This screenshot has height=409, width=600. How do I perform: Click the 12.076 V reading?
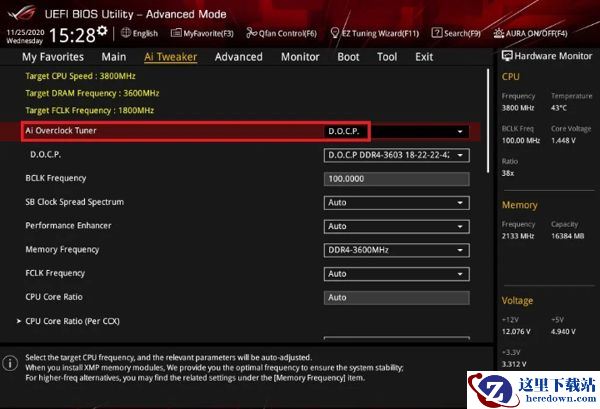click(x=516, y=331)
